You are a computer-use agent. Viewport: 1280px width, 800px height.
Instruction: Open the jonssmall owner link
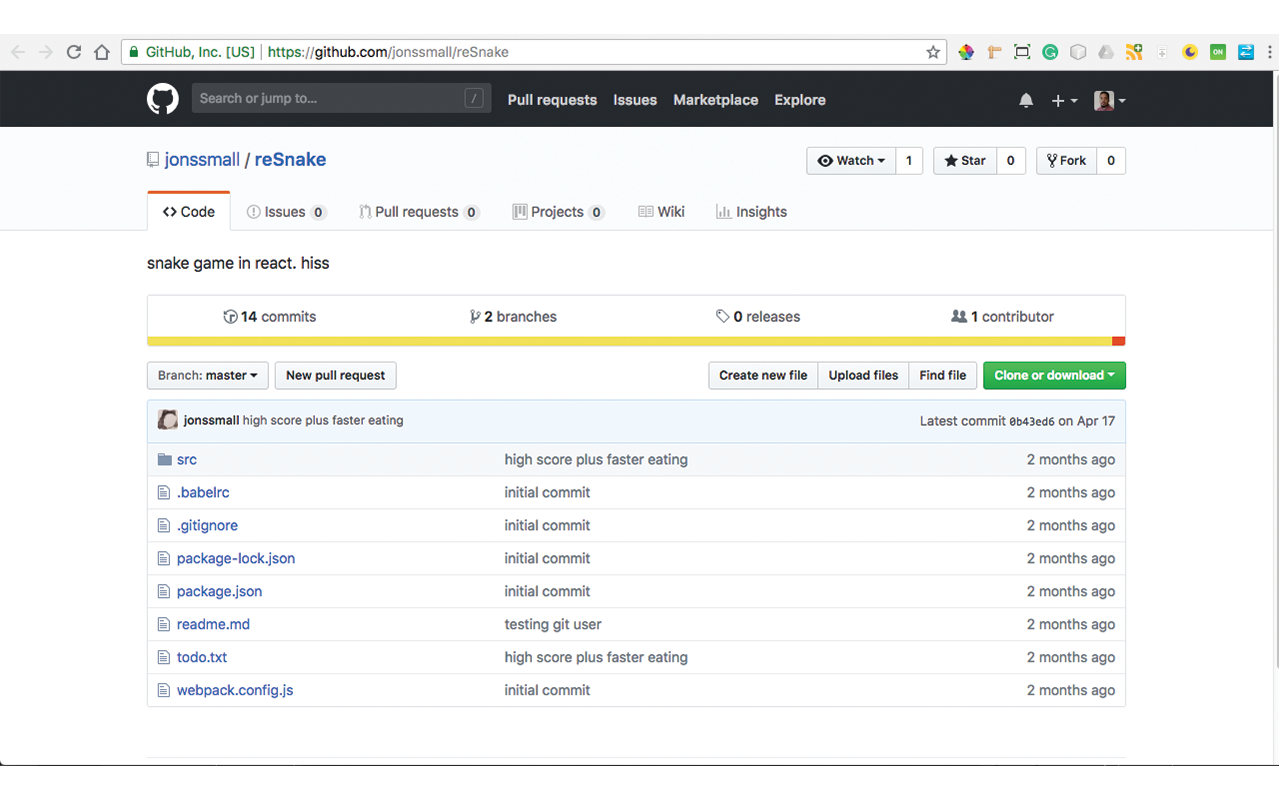(202, 160)
